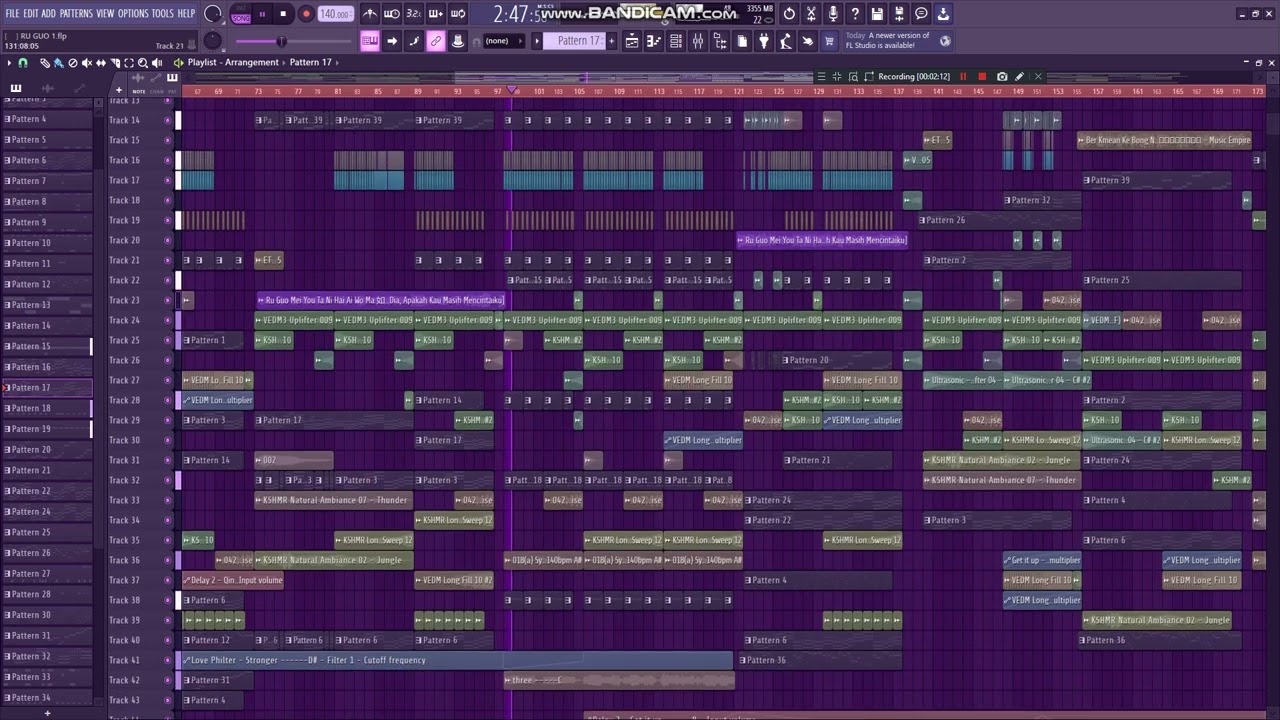Select the Zoom magnifier tool in Playlist
Viewport: 1280px width, 720px height.
click(143, 62)
